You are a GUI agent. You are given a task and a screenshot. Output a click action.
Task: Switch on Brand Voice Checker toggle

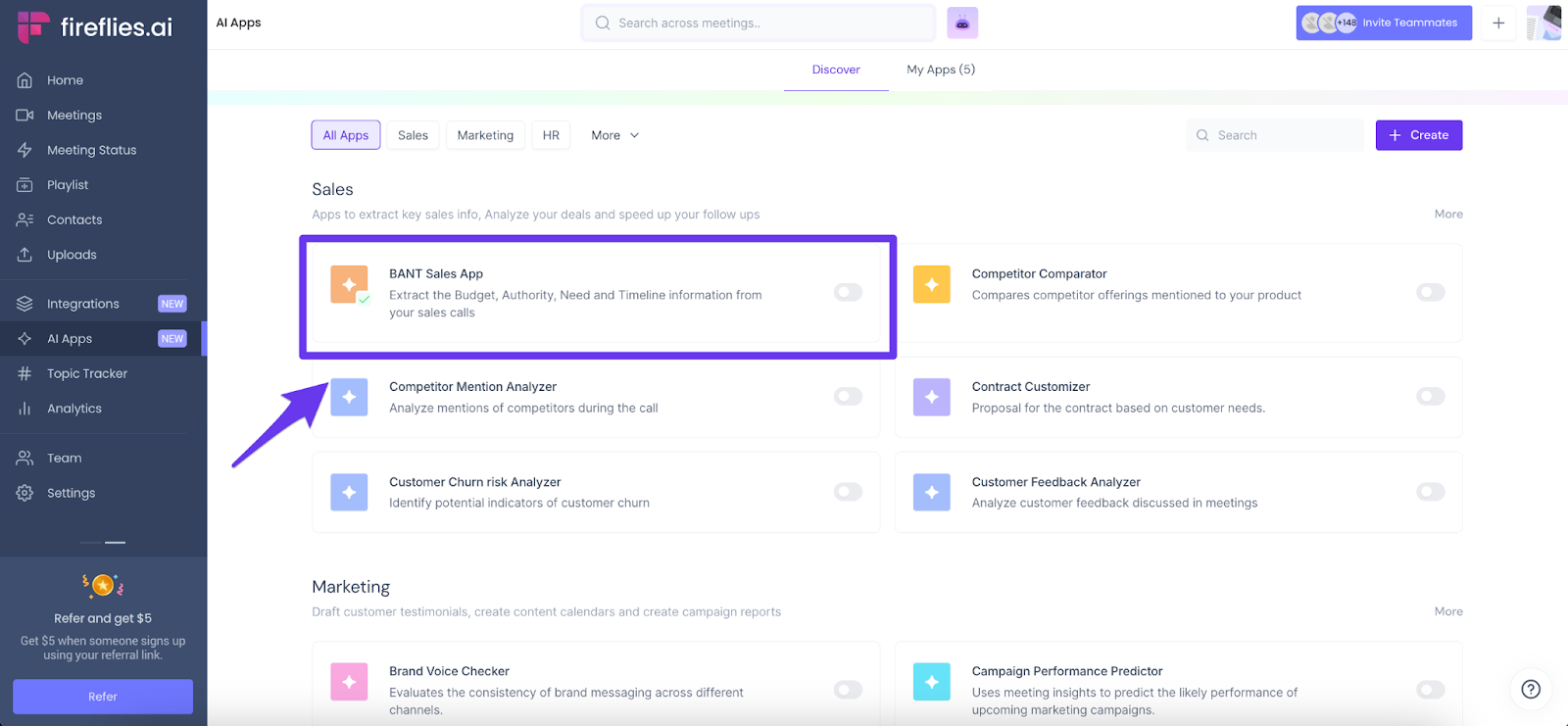tap(848, 690)
